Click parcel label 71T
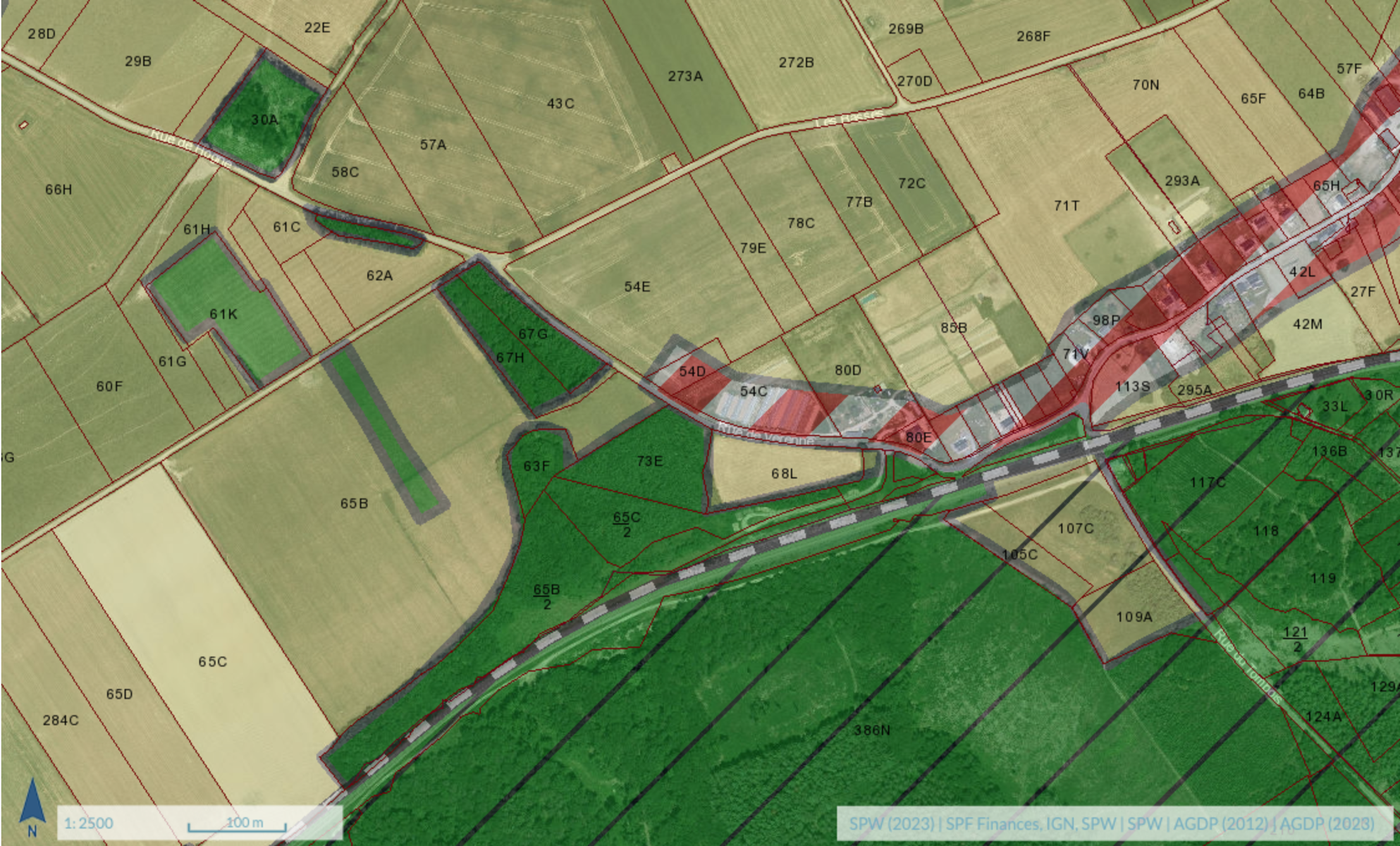Image resolution: width=1400 pixels, height=846 pixels. [1066, 206]
